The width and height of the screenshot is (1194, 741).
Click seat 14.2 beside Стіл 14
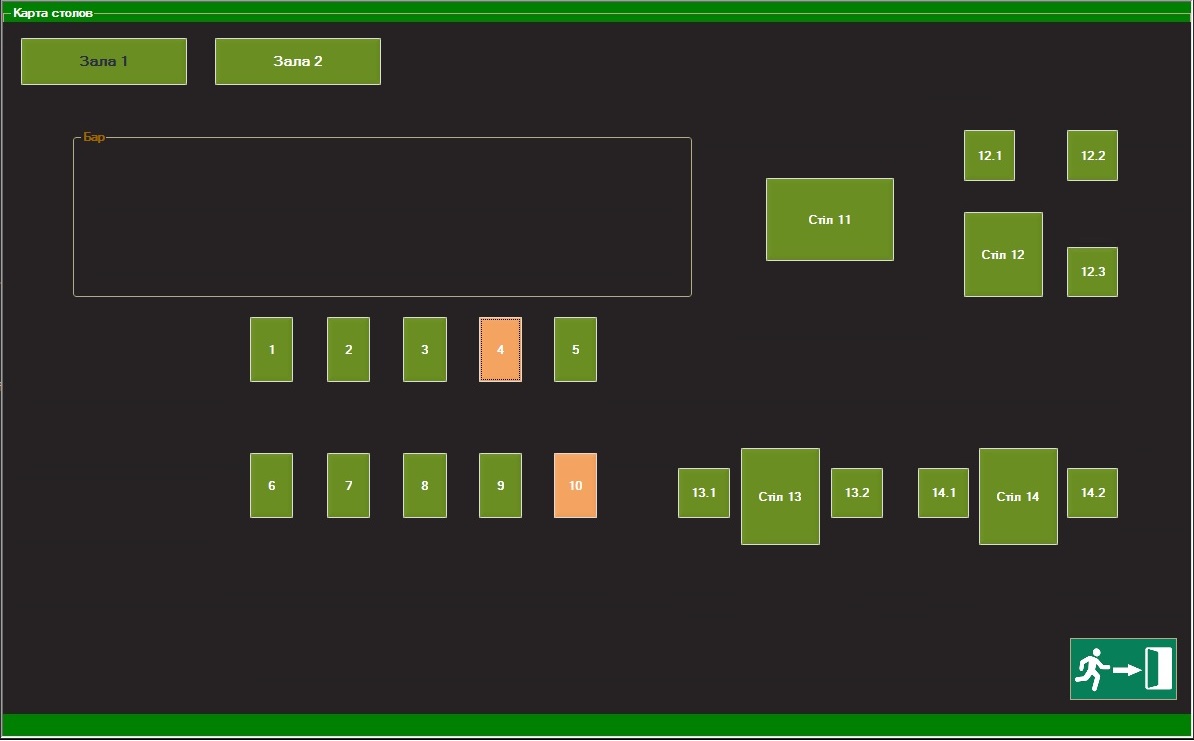[1092, 493]
